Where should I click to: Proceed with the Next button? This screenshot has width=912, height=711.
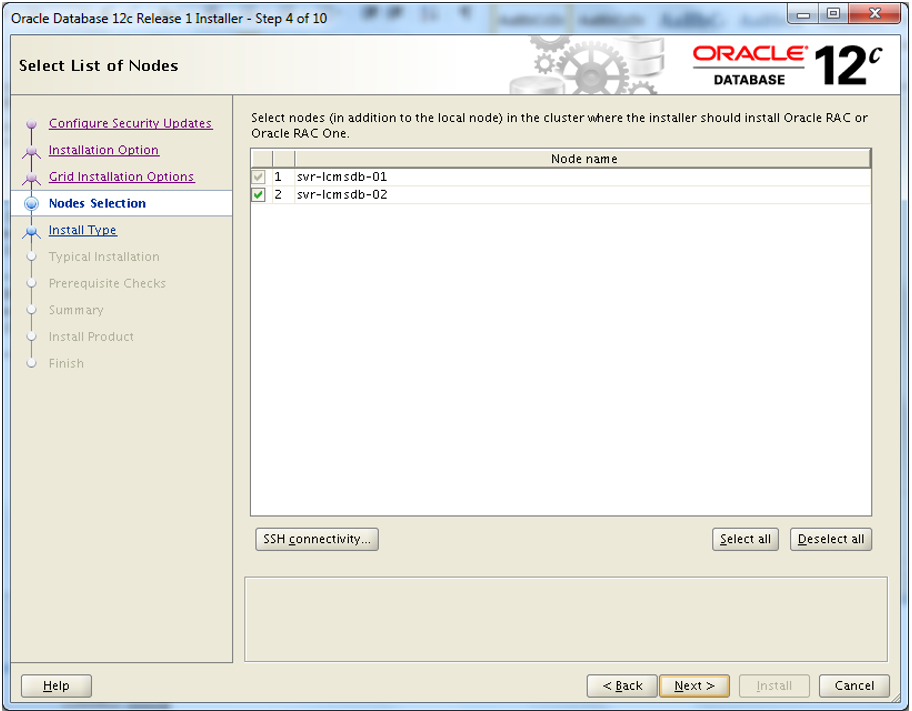(x=694, y=686)
